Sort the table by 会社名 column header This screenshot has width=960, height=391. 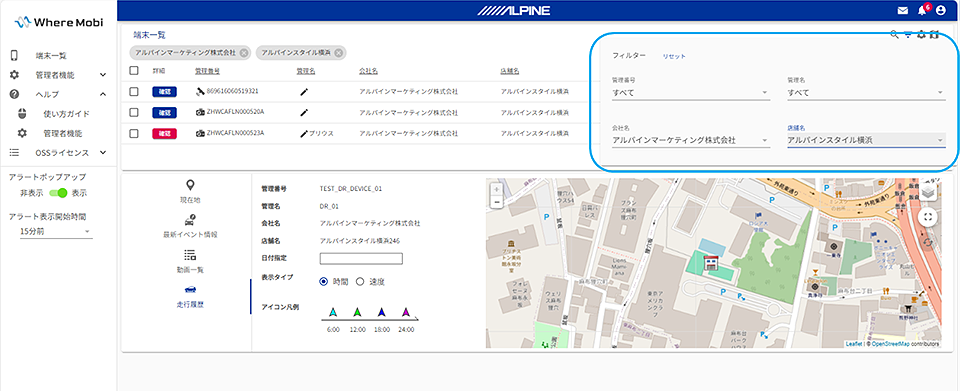(x=368, y=71)
